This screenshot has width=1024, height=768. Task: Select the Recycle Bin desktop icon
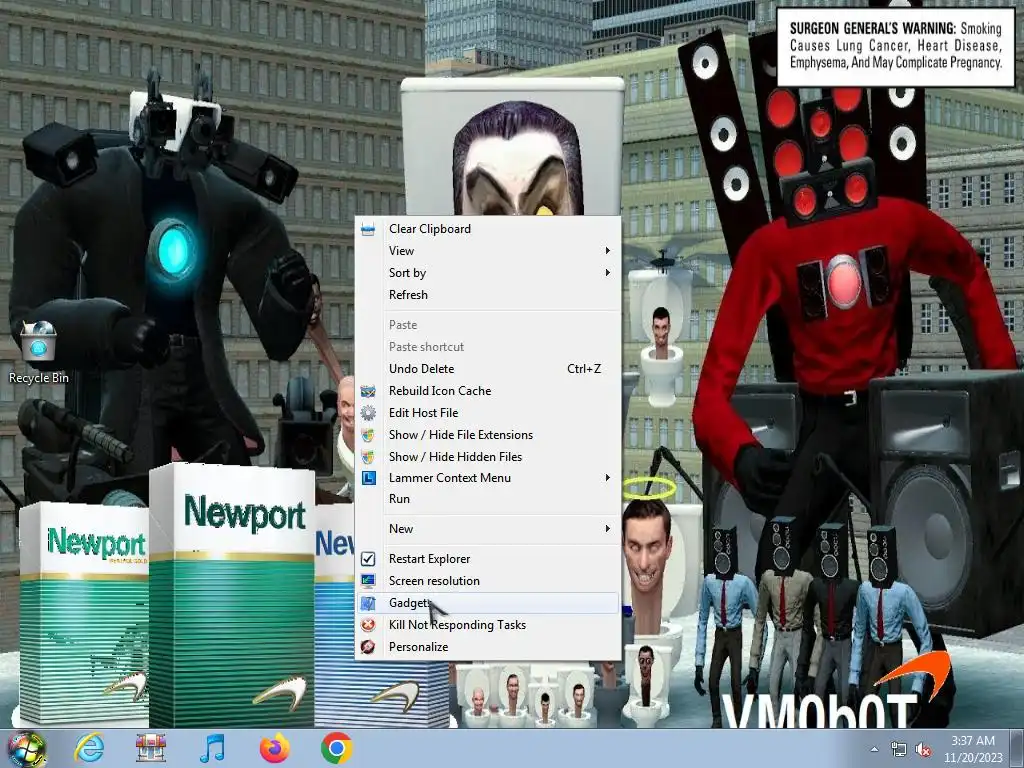tap(39, 353)
